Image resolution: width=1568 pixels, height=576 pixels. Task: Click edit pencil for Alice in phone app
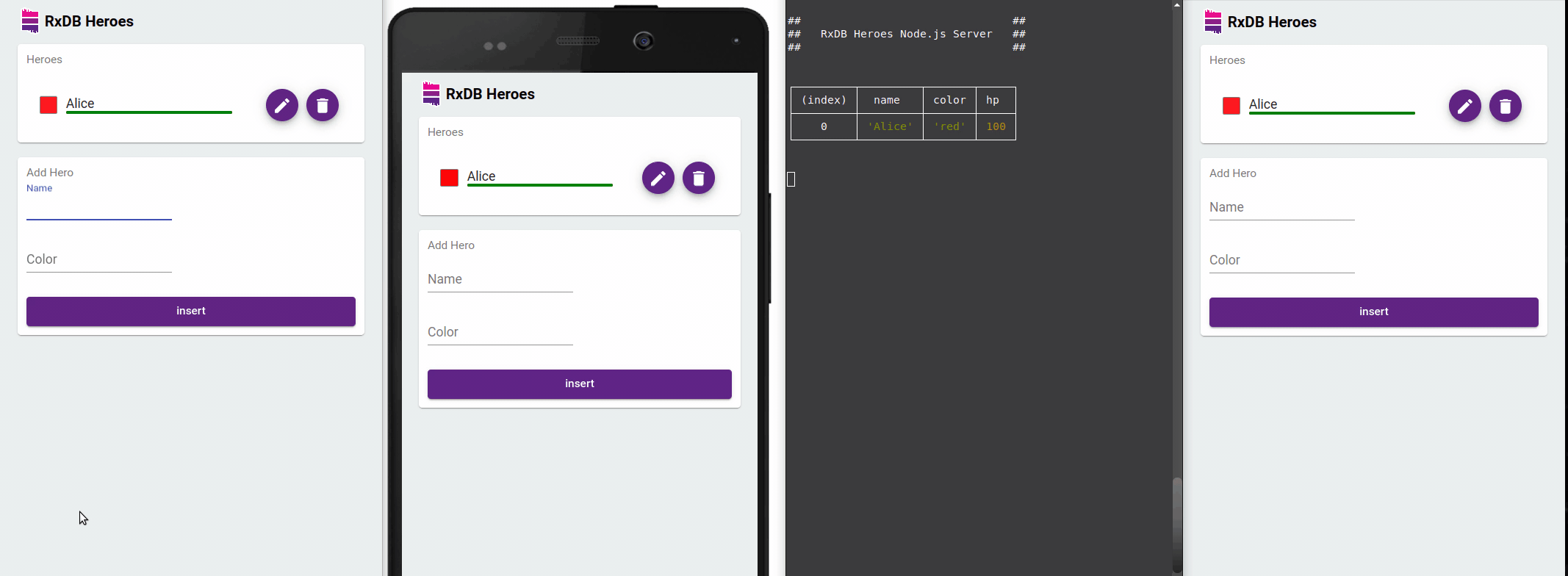(658, 178)
